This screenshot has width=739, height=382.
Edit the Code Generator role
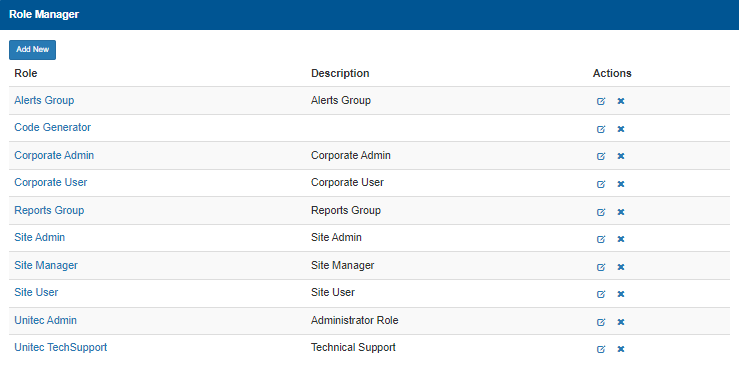pos(601,129)
